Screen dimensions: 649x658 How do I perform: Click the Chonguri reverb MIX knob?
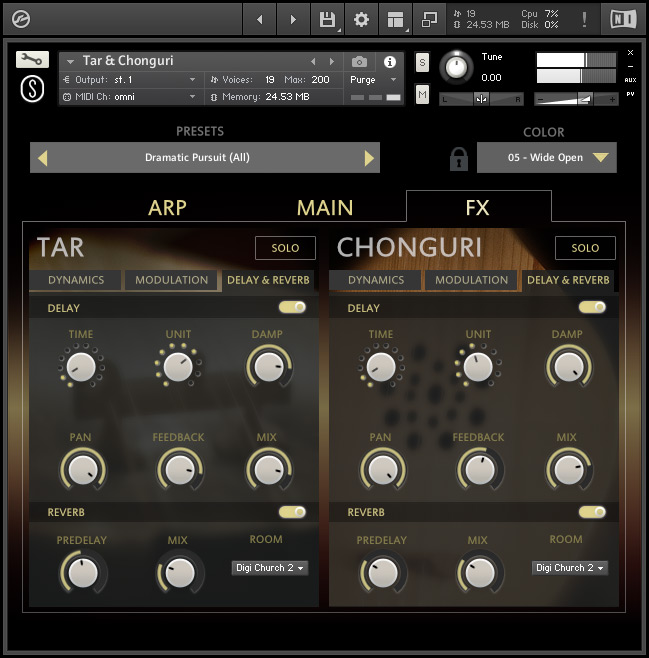(480, 573)
